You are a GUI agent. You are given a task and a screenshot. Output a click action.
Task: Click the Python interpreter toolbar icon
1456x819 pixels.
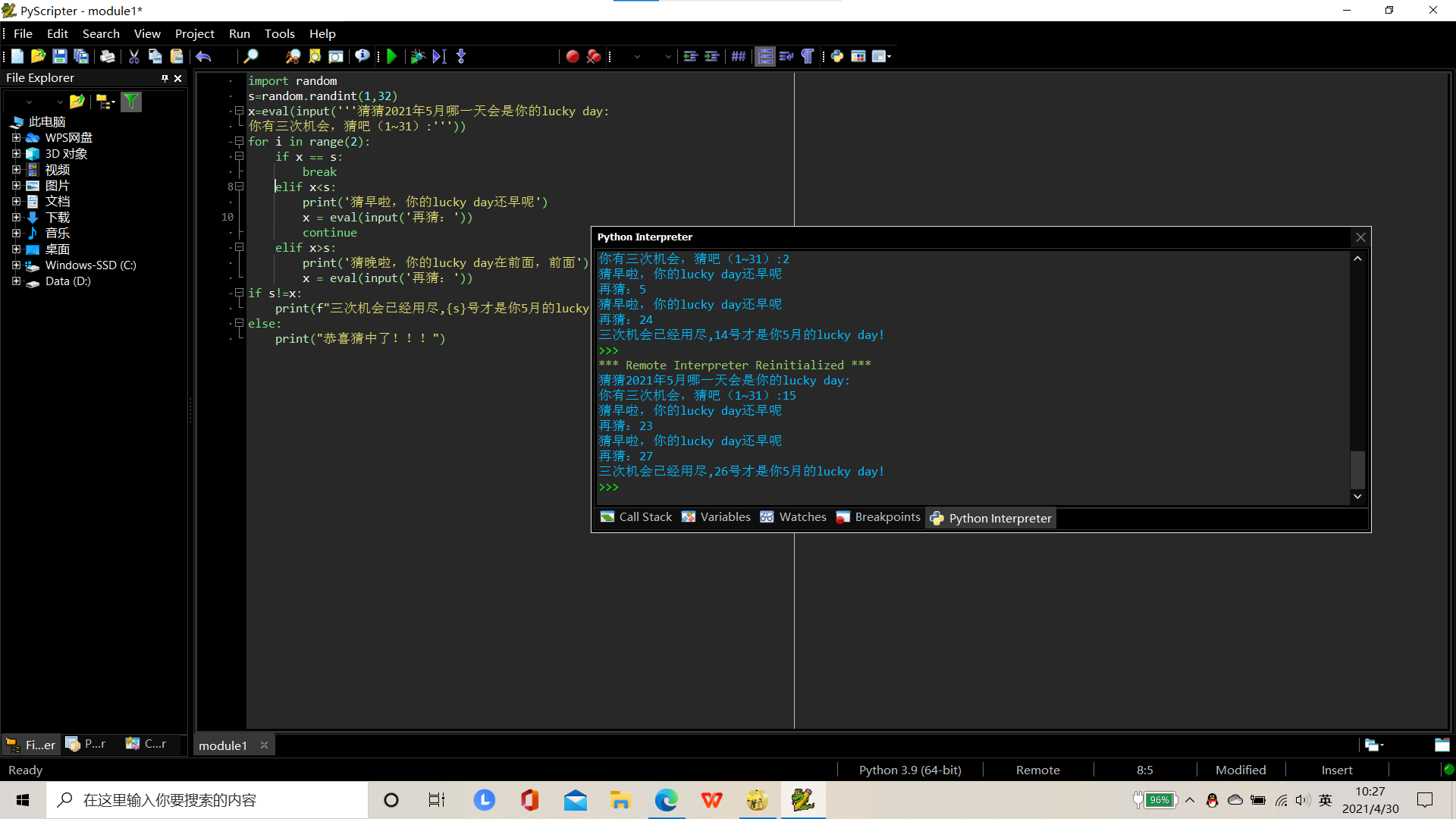[837, 56]
